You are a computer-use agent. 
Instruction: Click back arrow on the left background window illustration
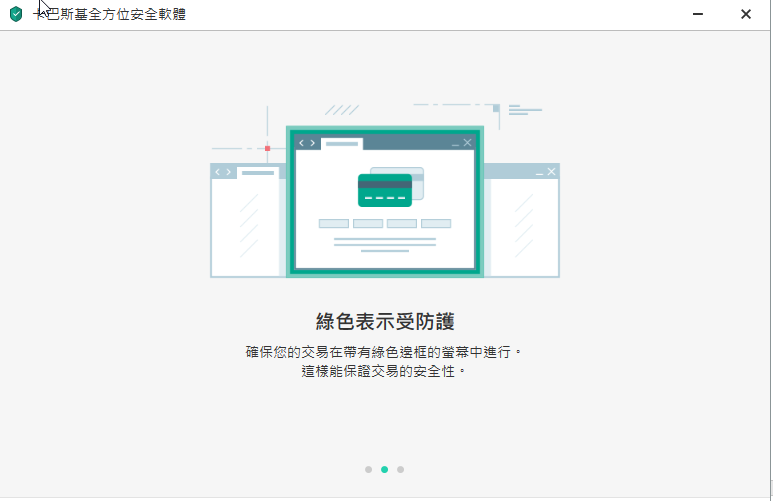click(217, 172)
